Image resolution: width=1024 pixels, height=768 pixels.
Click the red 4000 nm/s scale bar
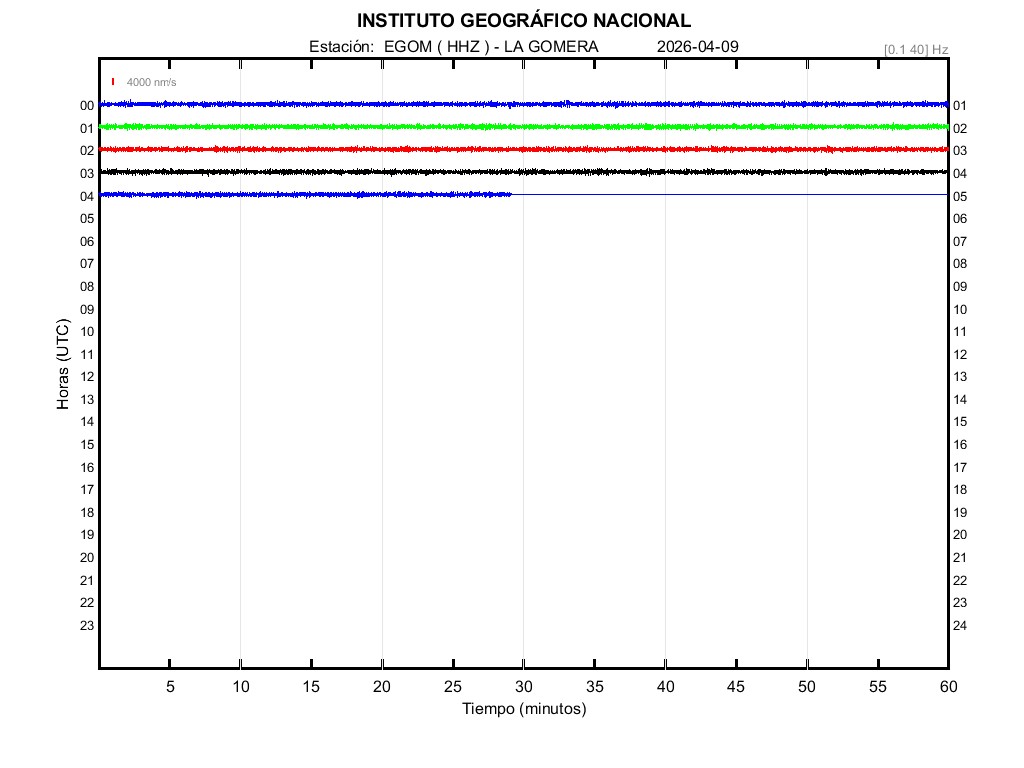pos(113,82)
